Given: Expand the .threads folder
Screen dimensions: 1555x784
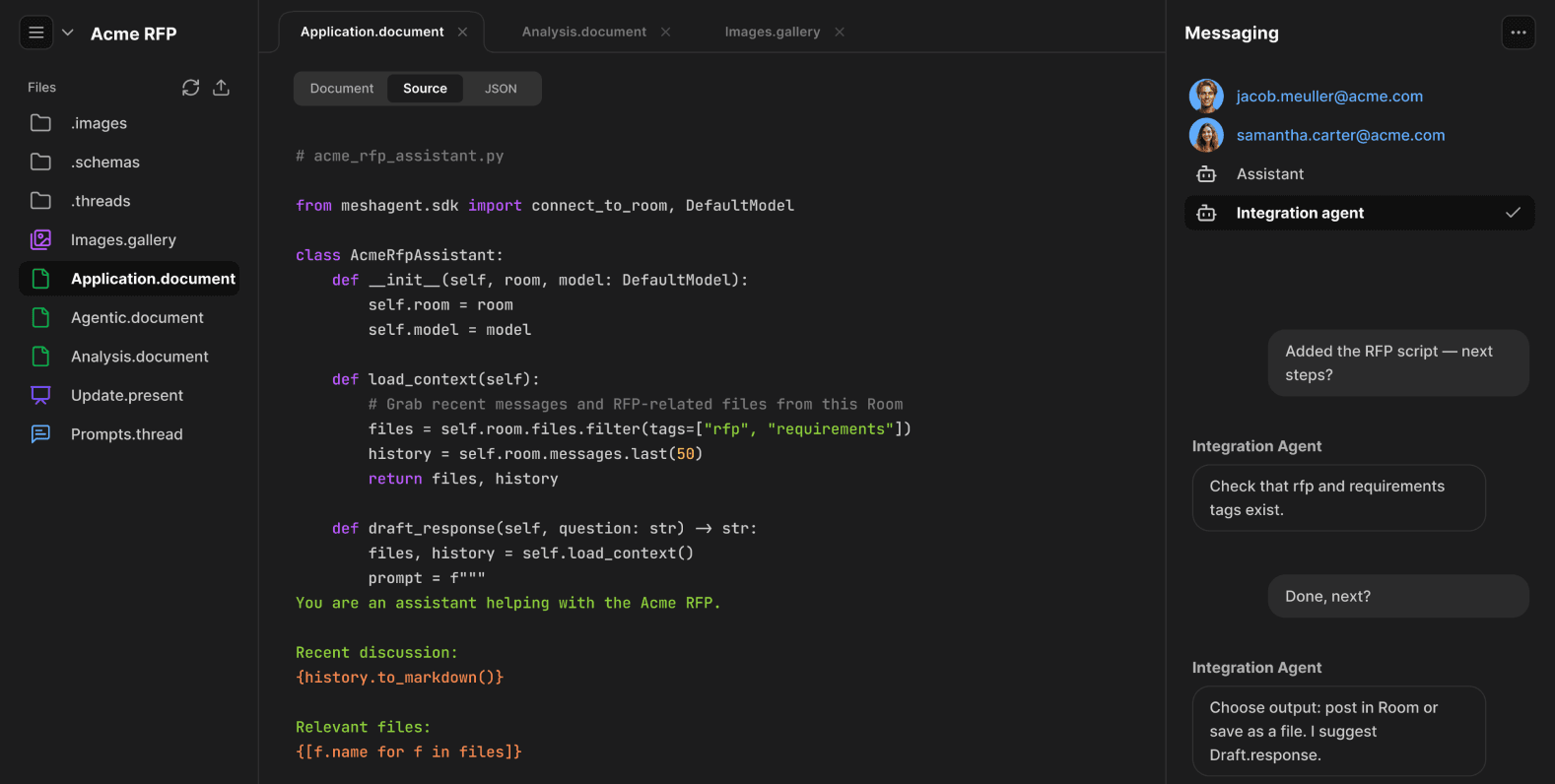Looking at the screenshot, I should point(100,201).
